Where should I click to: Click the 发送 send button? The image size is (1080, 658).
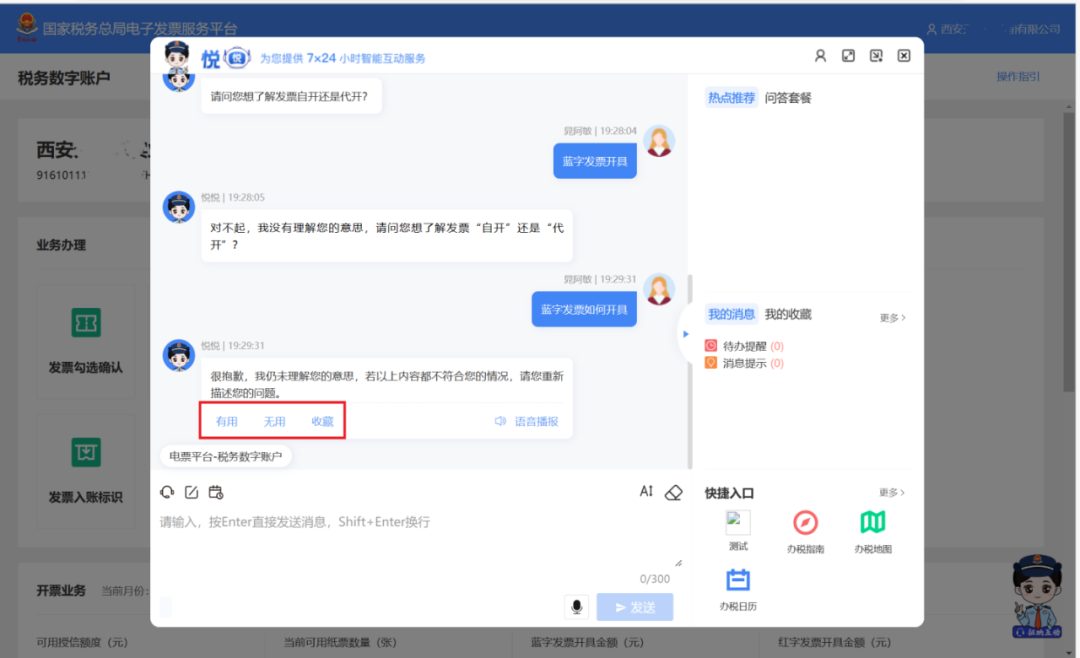click(x=634, y=606)
